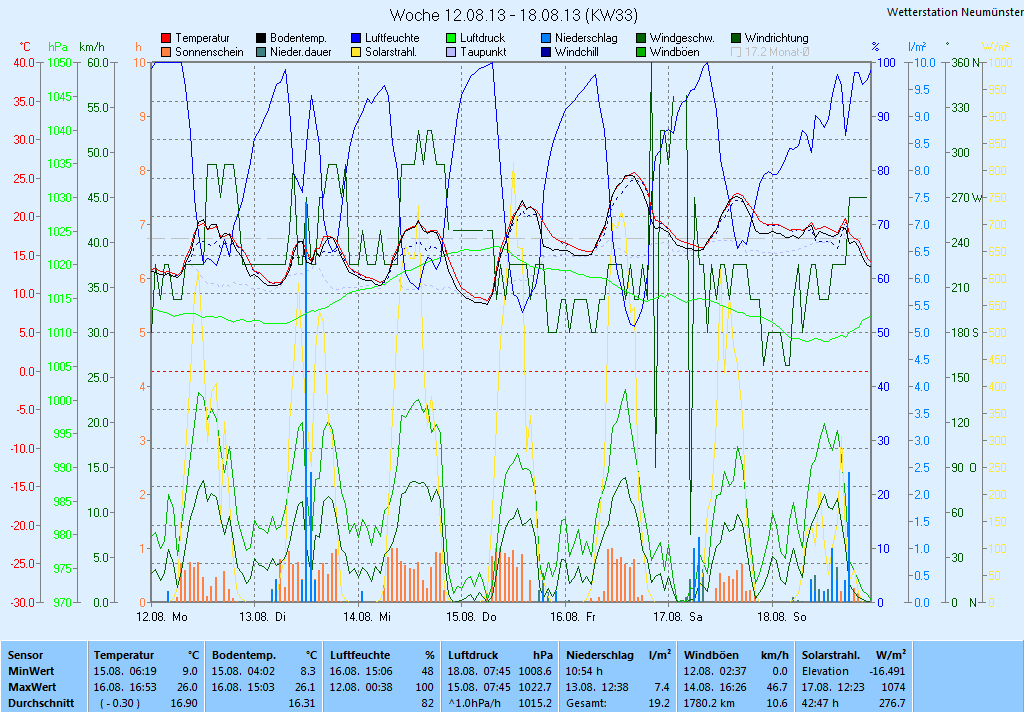Click the blue Luftfeuchte legend swatch

click(x=356, y=38)
